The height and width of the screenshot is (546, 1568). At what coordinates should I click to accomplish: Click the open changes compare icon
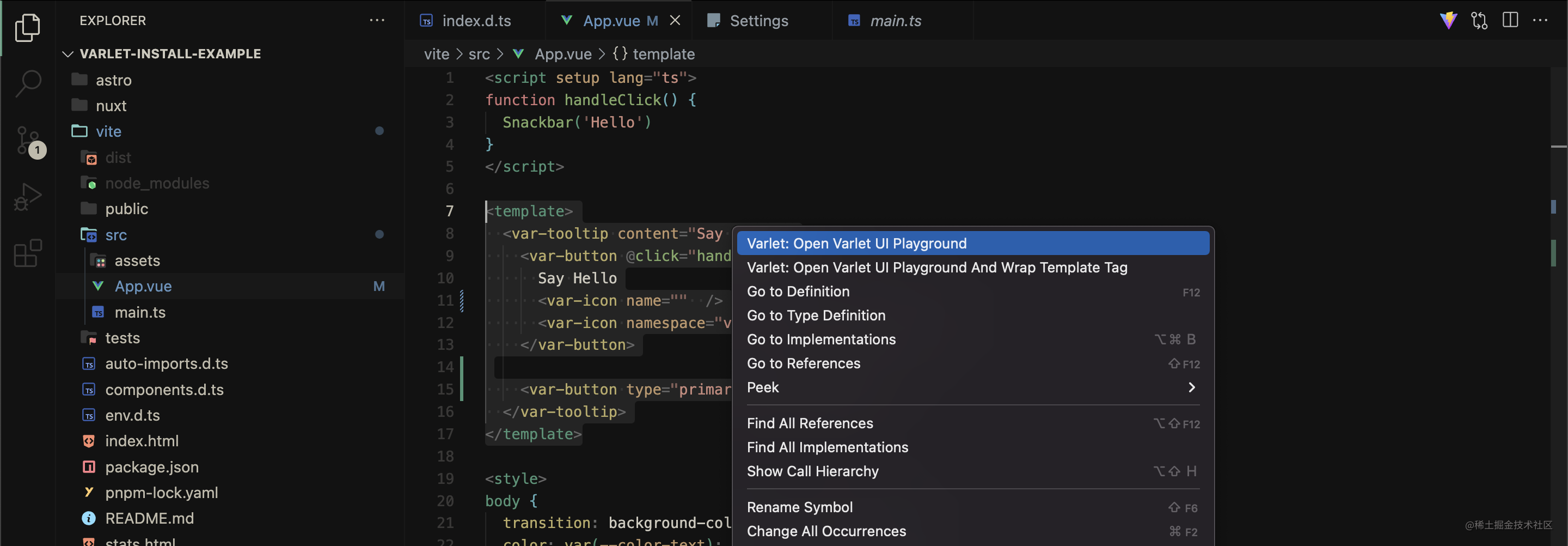pyautogui.click(x=1479, y=21)
